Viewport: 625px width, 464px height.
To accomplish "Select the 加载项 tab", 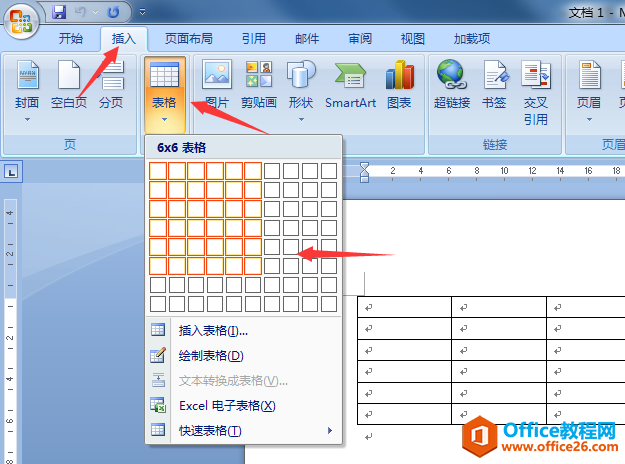I will click(x=472, y=39).
